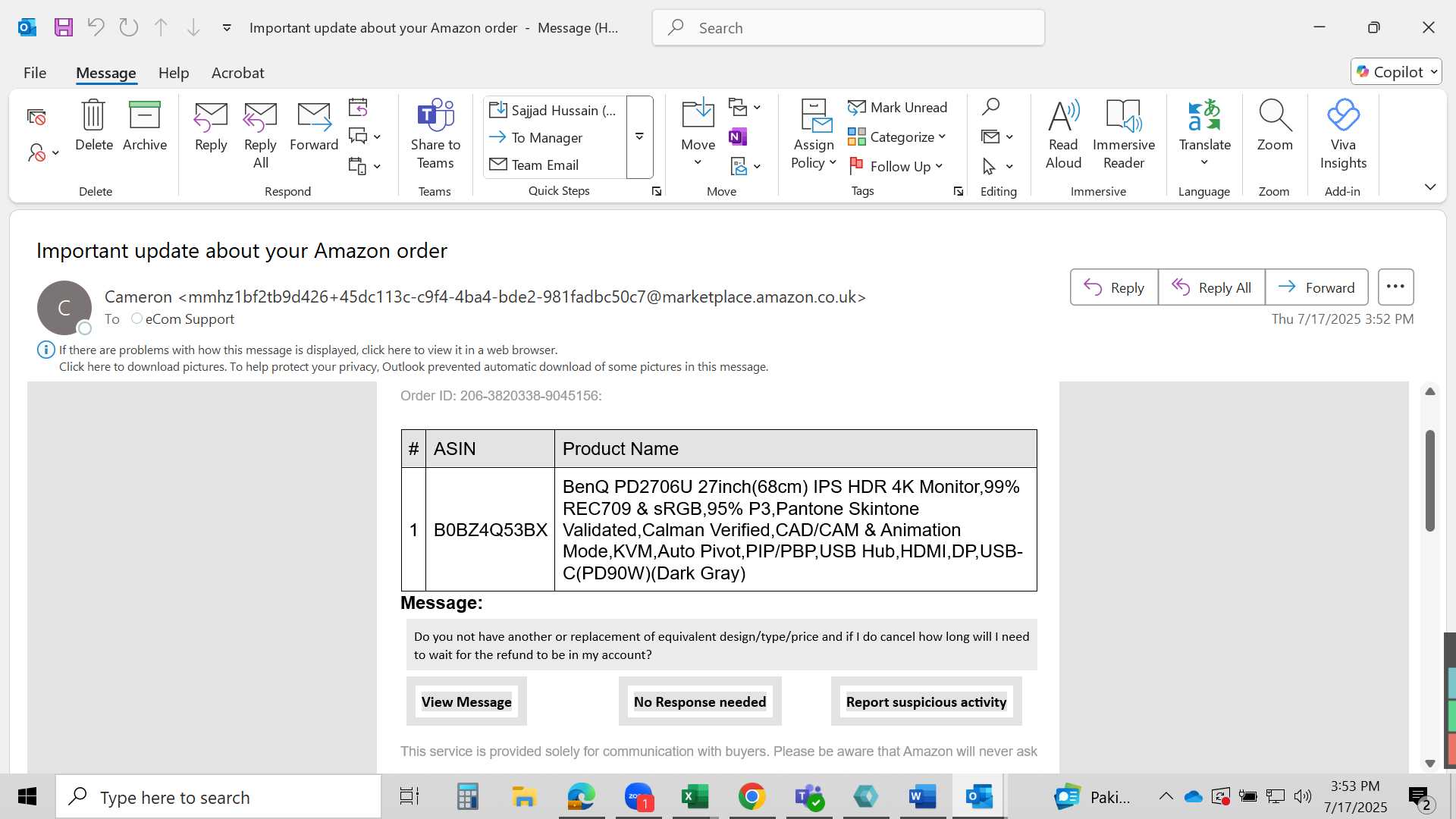
Task: Run To Manager quick step
Action: point(555,137)
